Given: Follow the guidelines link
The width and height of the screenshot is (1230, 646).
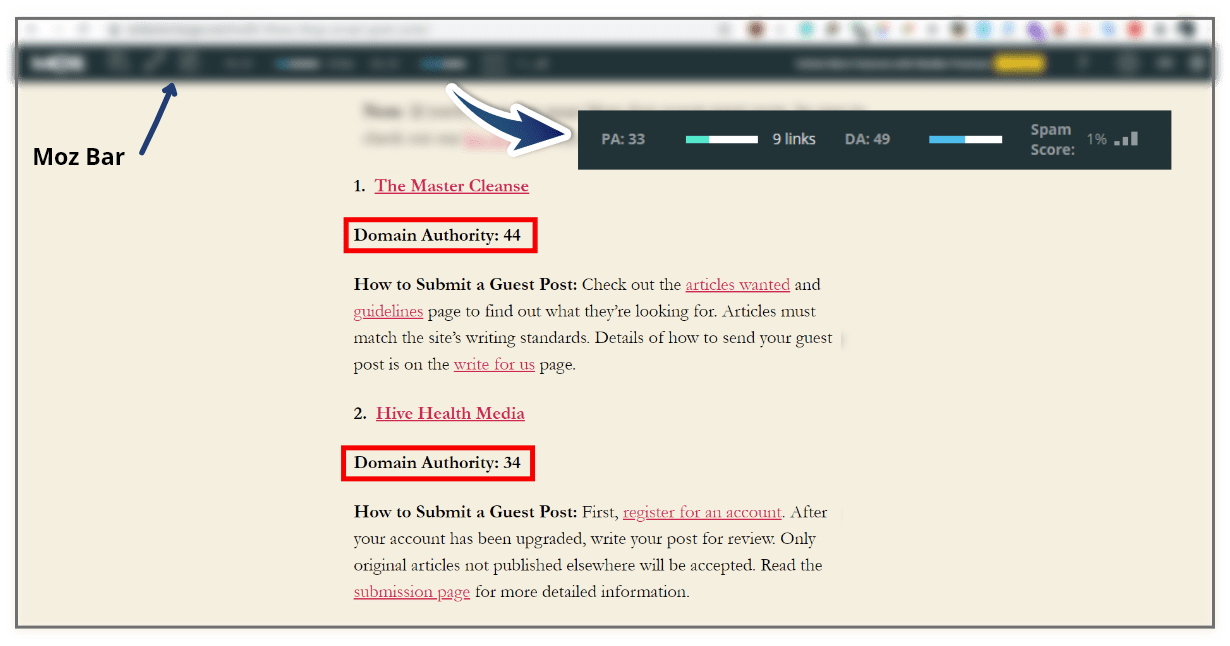Looking at the screenshot, I should click(388, 311).
